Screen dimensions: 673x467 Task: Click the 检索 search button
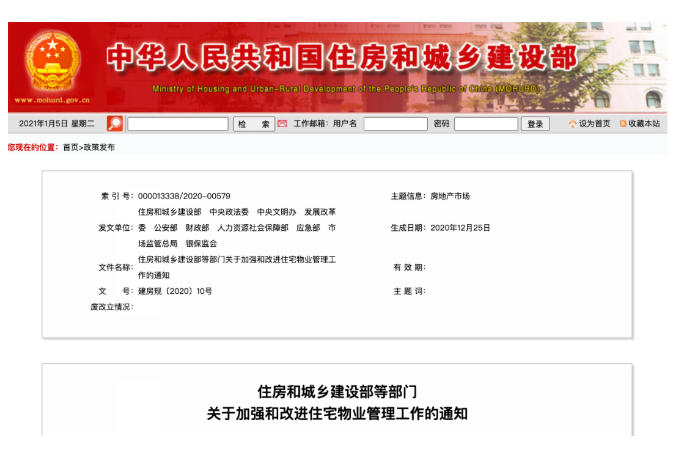coord(254,124)
